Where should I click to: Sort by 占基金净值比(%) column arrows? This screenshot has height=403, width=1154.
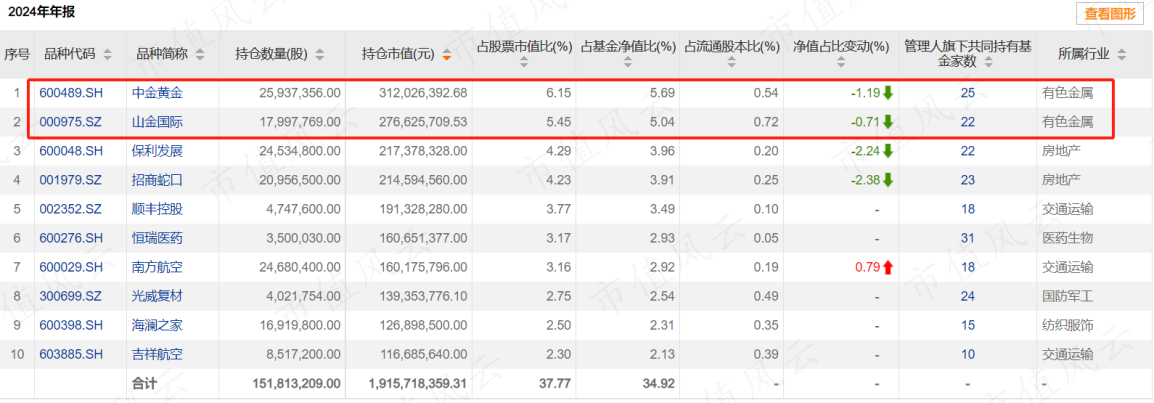[x=627, y=63]
